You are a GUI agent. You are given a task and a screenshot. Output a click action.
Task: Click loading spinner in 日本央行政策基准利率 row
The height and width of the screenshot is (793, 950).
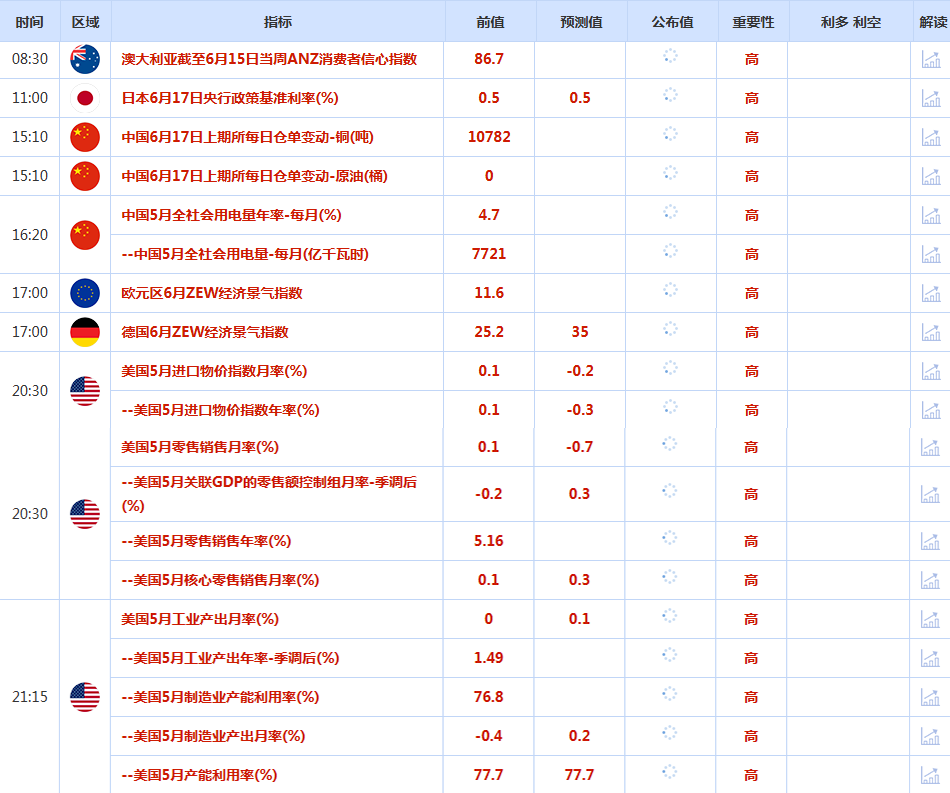click(x=670, y=95)
